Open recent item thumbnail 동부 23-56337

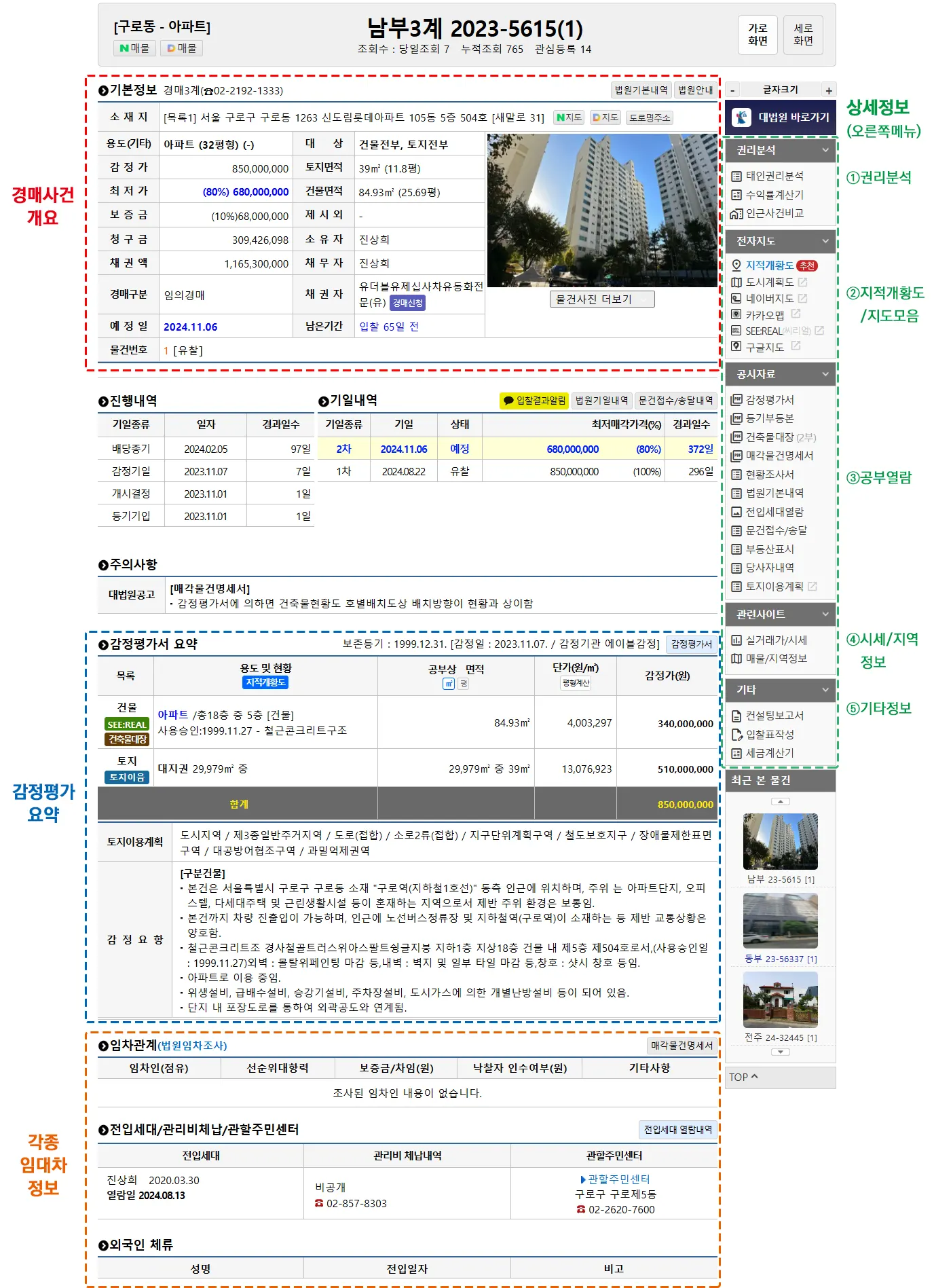pos(780,921)
